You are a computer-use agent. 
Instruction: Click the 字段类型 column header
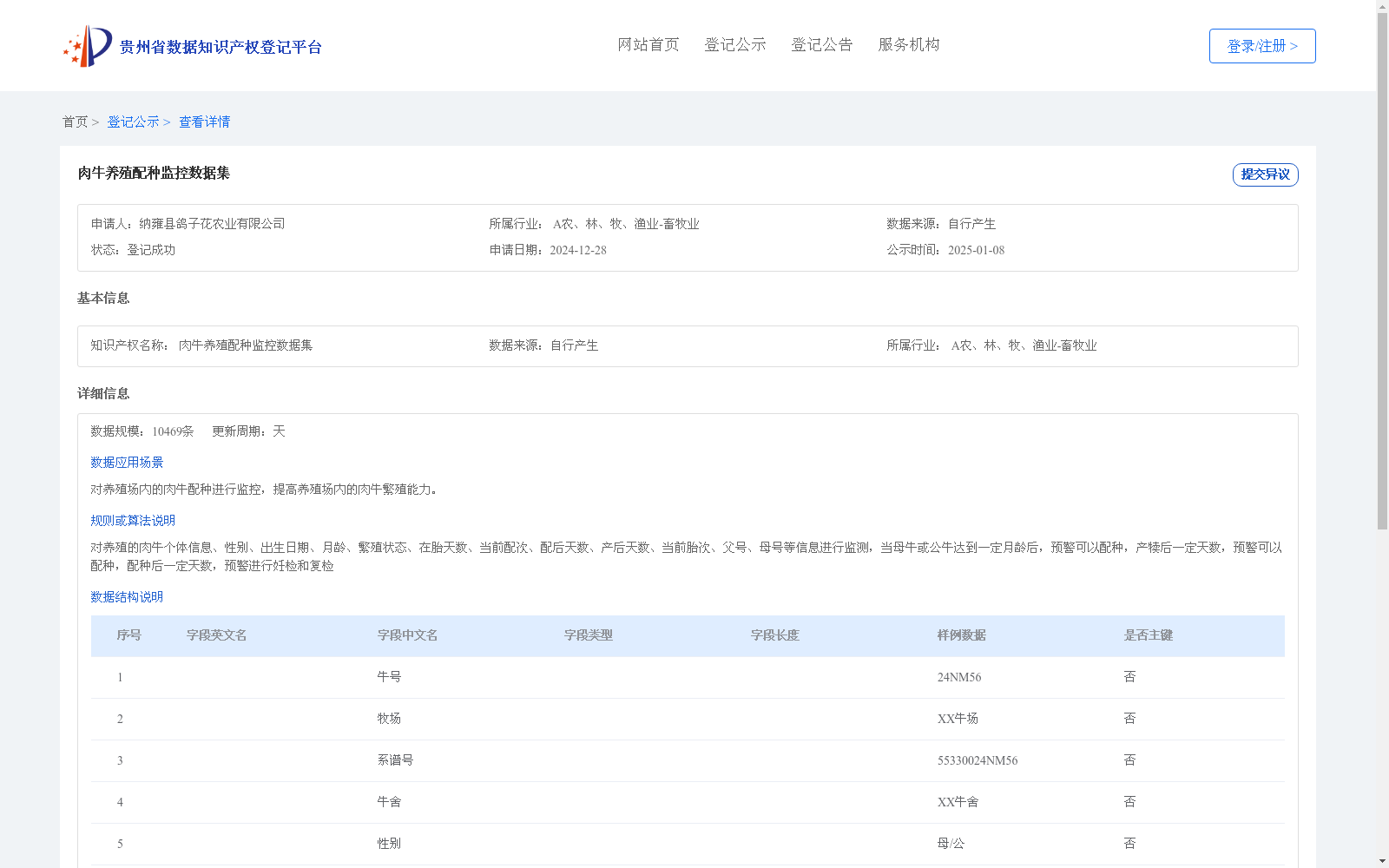tap(588, 635)
